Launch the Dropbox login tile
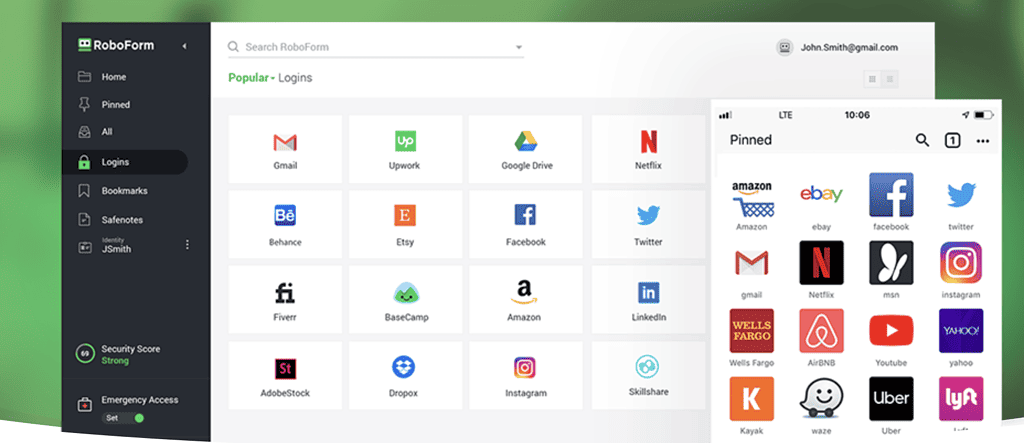1024x443 pixels. pyautogui.click(x=405, y=375)
